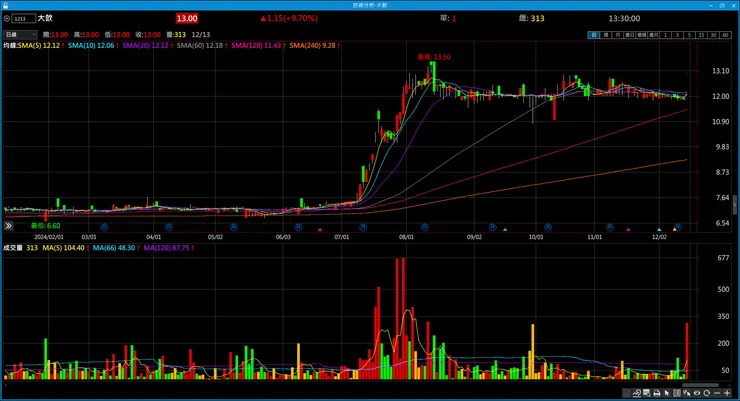Click the 最低 6.60 low marker
Screen dimensions: 740x401
coord(45,226)
